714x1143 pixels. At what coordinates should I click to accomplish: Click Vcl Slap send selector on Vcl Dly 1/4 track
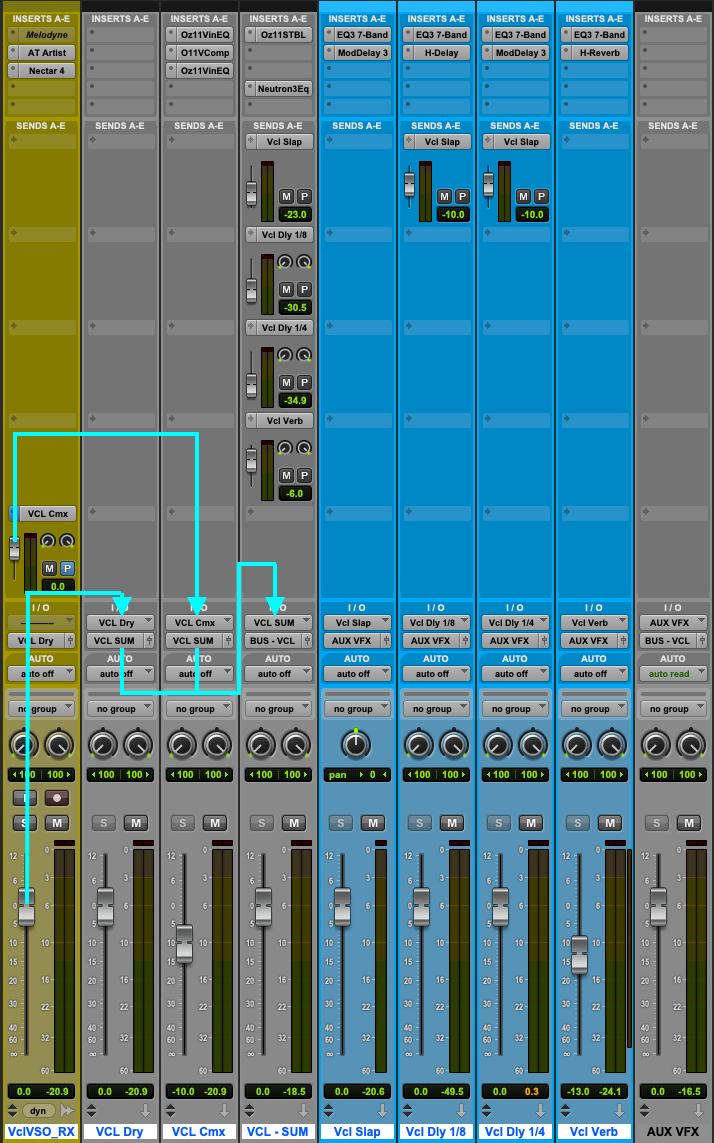click(521, 142)
